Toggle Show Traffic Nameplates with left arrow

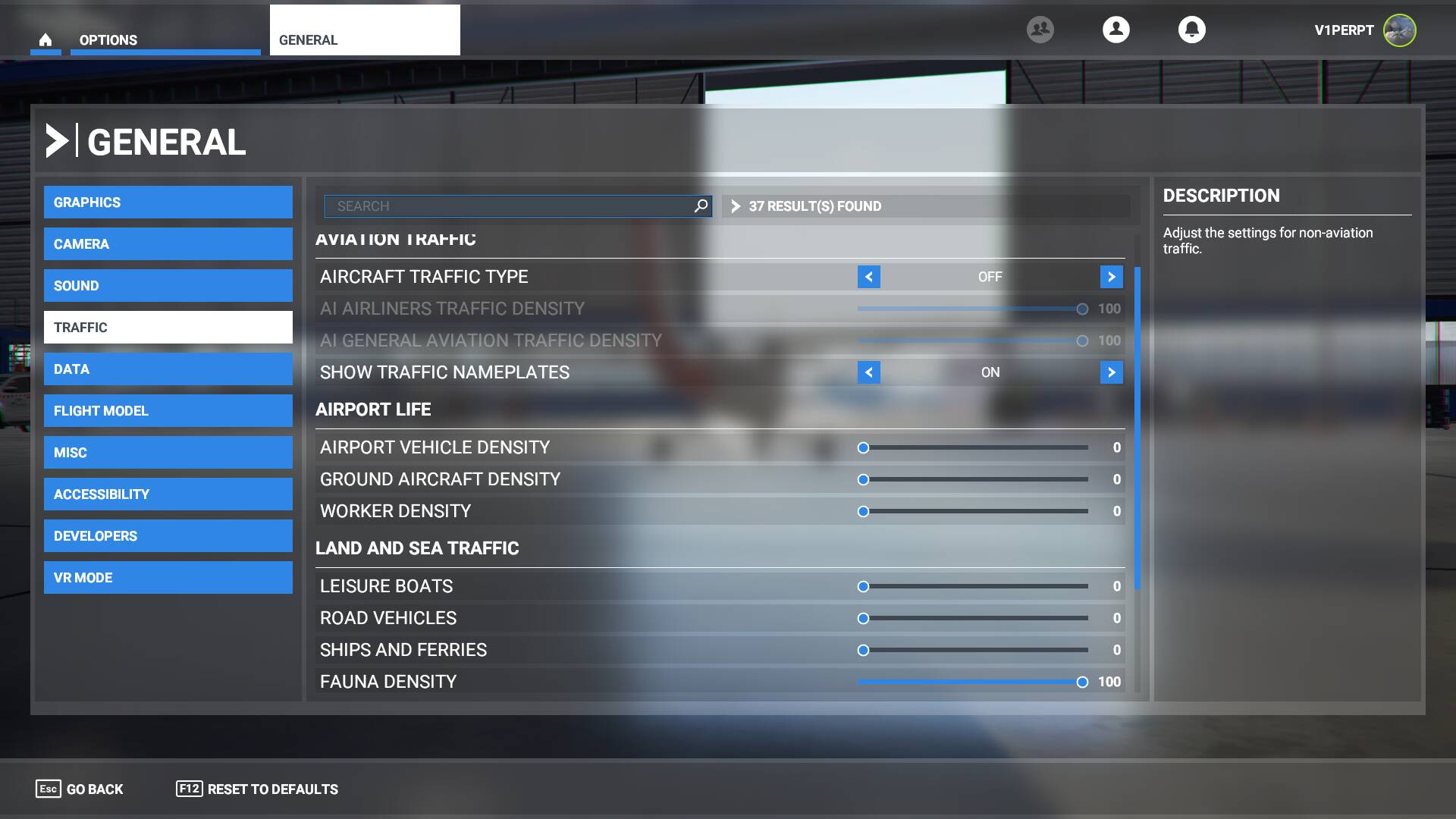[x=868, y=372]
